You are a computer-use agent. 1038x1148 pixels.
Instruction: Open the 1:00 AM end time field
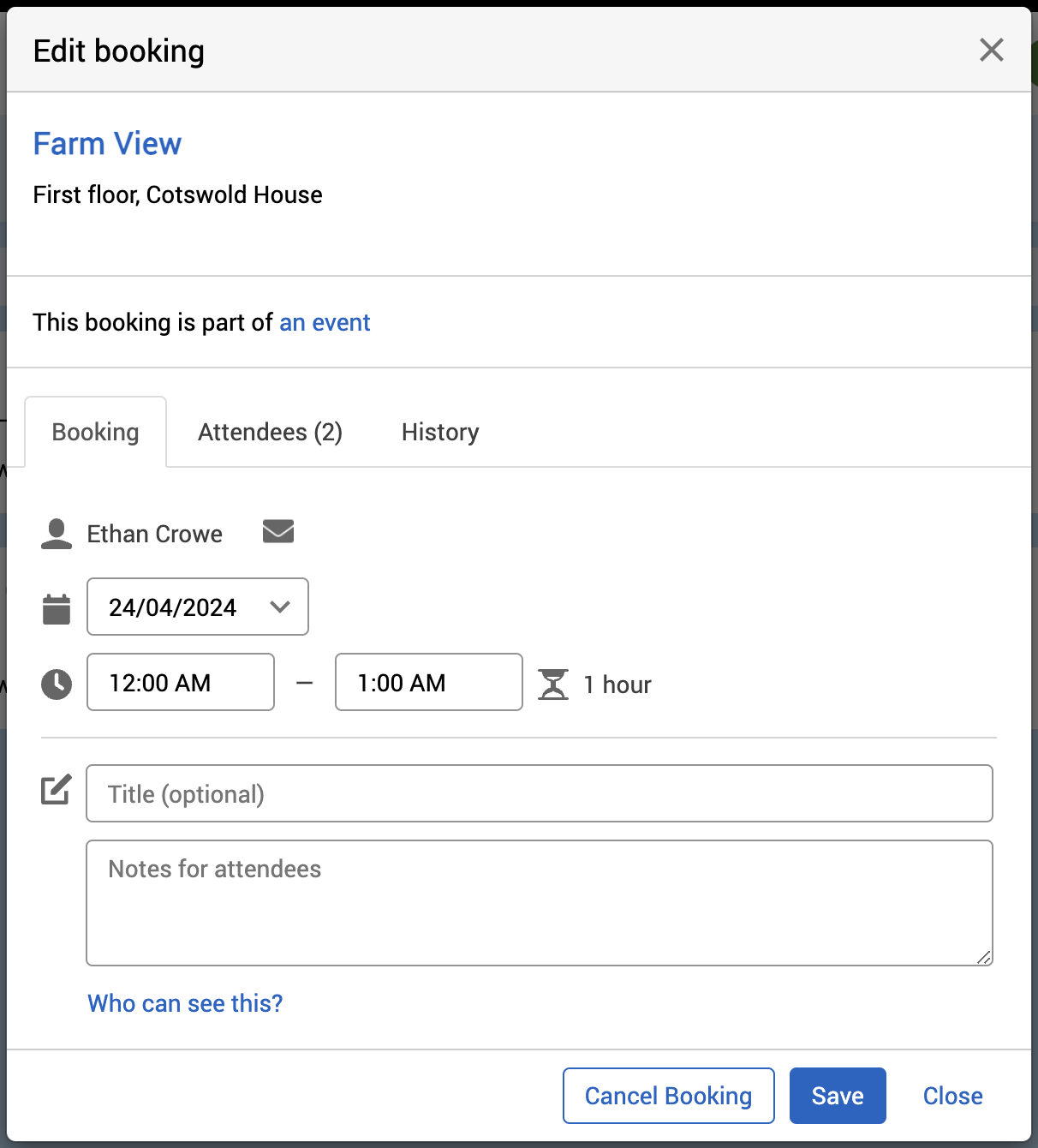pyautogui.click(x=428, y=683)
